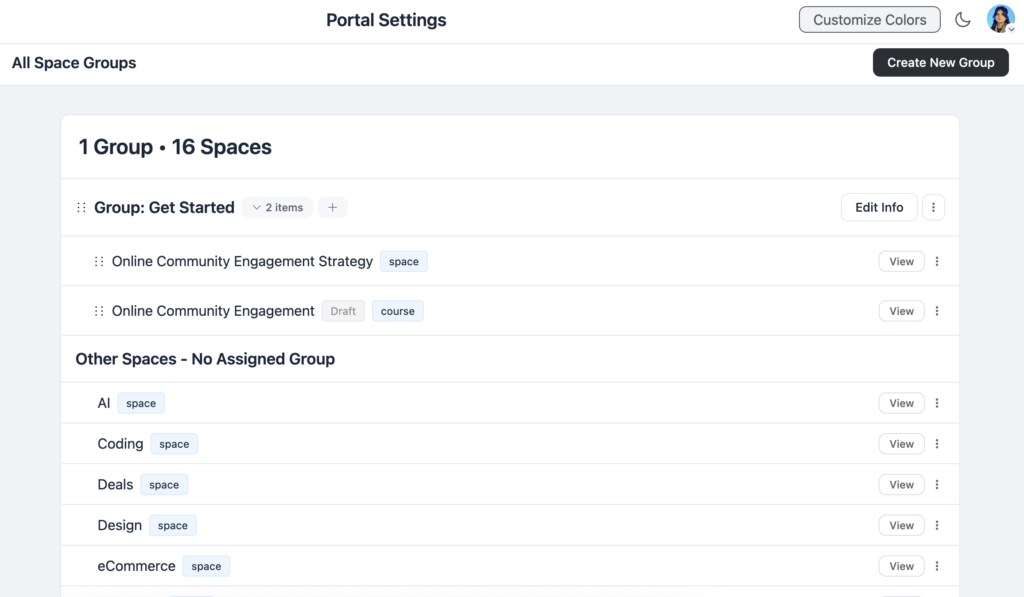This screenshot has height=597, width=1024.
Task: Select the Online Community Engagement Strategy title
Action: pyautogui.click(x=242, y=261)
